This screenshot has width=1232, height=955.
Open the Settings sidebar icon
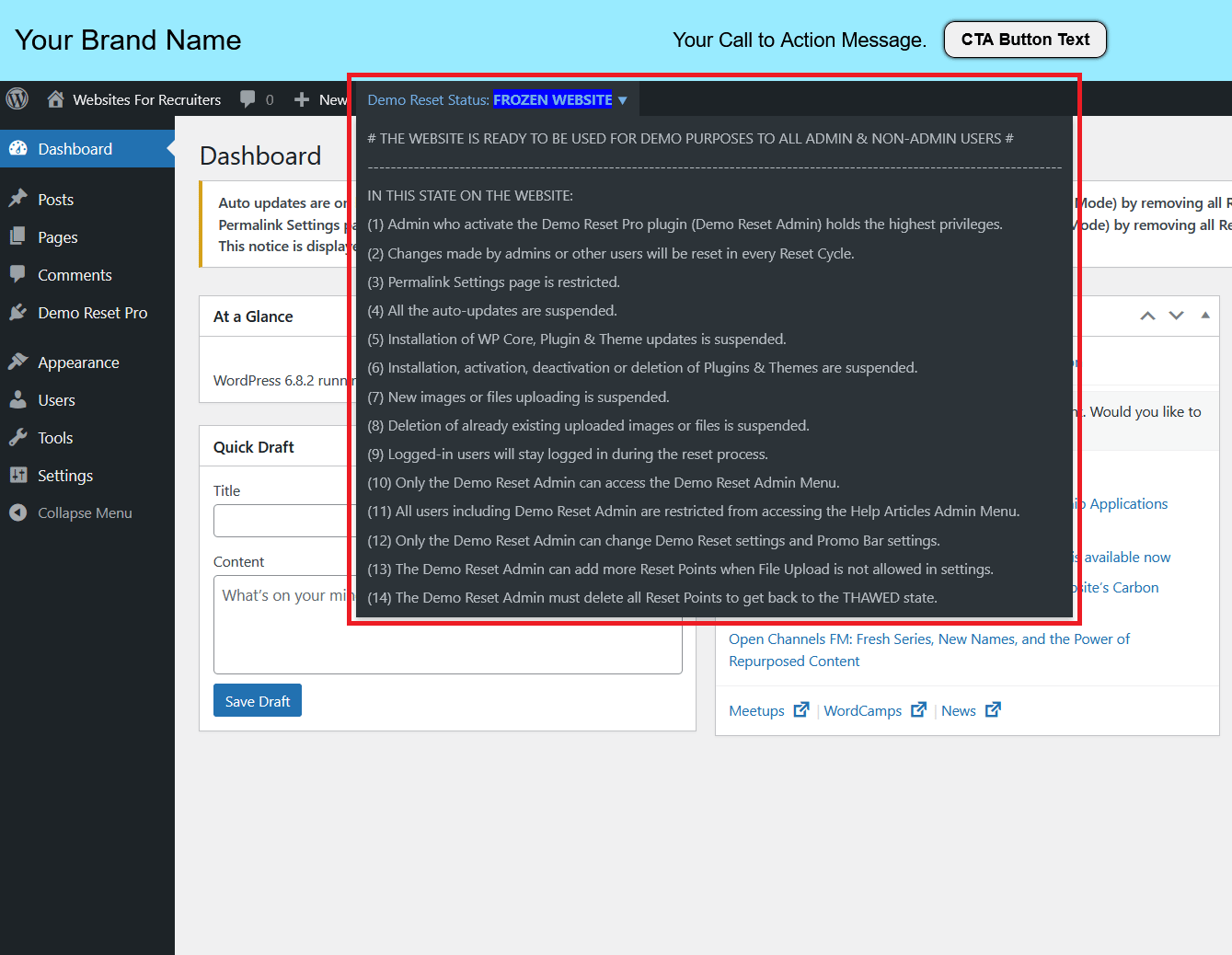coord(18,475)
